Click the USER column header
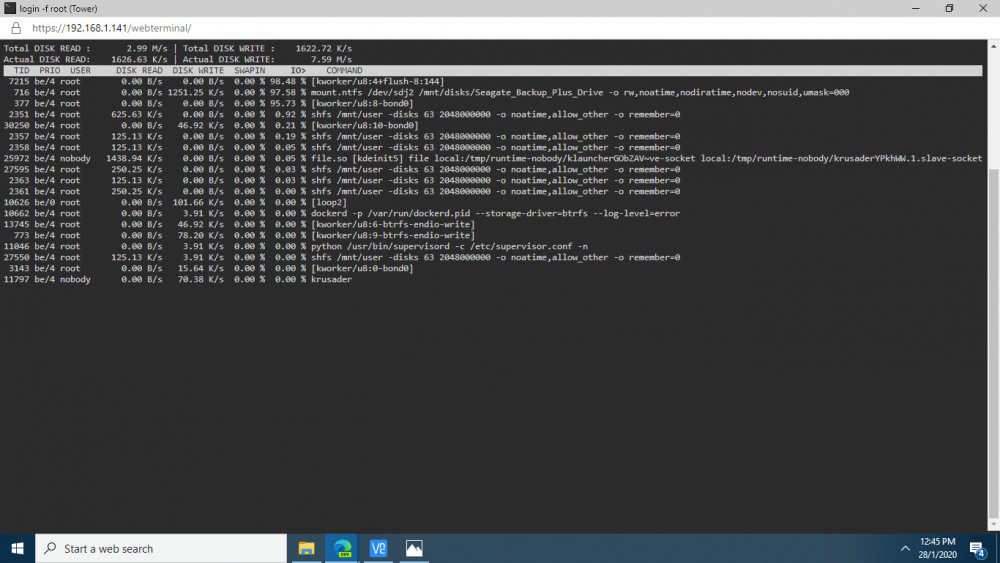Image resolution: width=1000 pixels, height=563 pixels. tap(80, 71)
